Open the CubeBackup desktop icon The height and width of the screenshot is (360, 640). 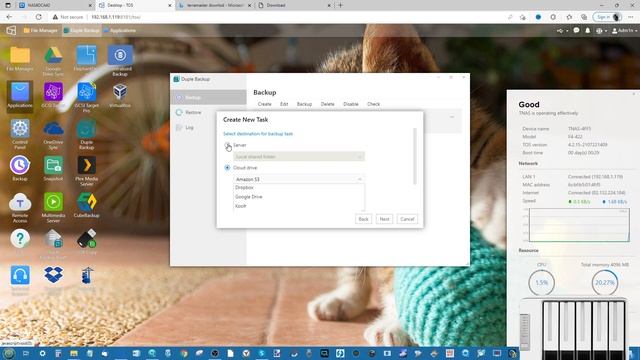click(87, 202)
